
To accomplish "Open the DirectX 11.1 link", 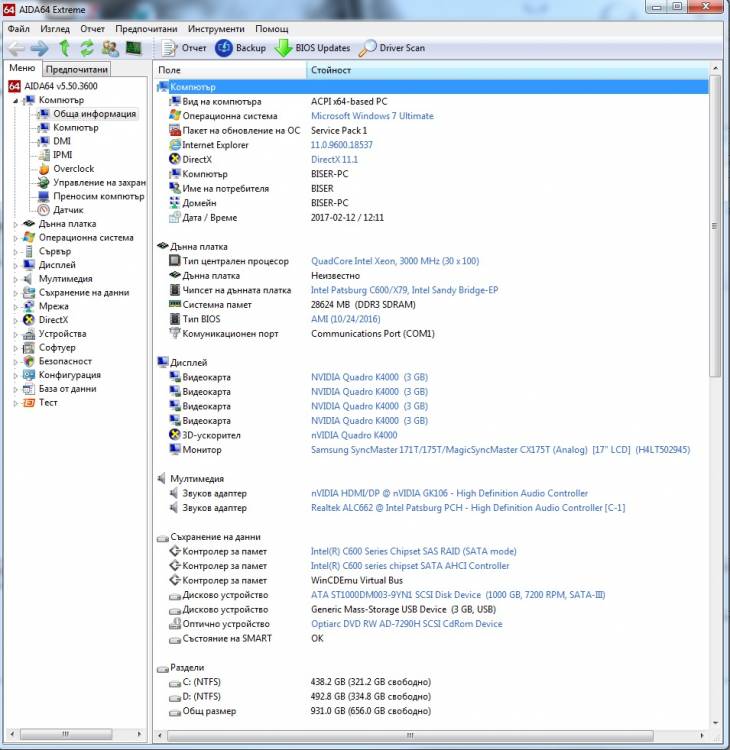I will 334,160.
